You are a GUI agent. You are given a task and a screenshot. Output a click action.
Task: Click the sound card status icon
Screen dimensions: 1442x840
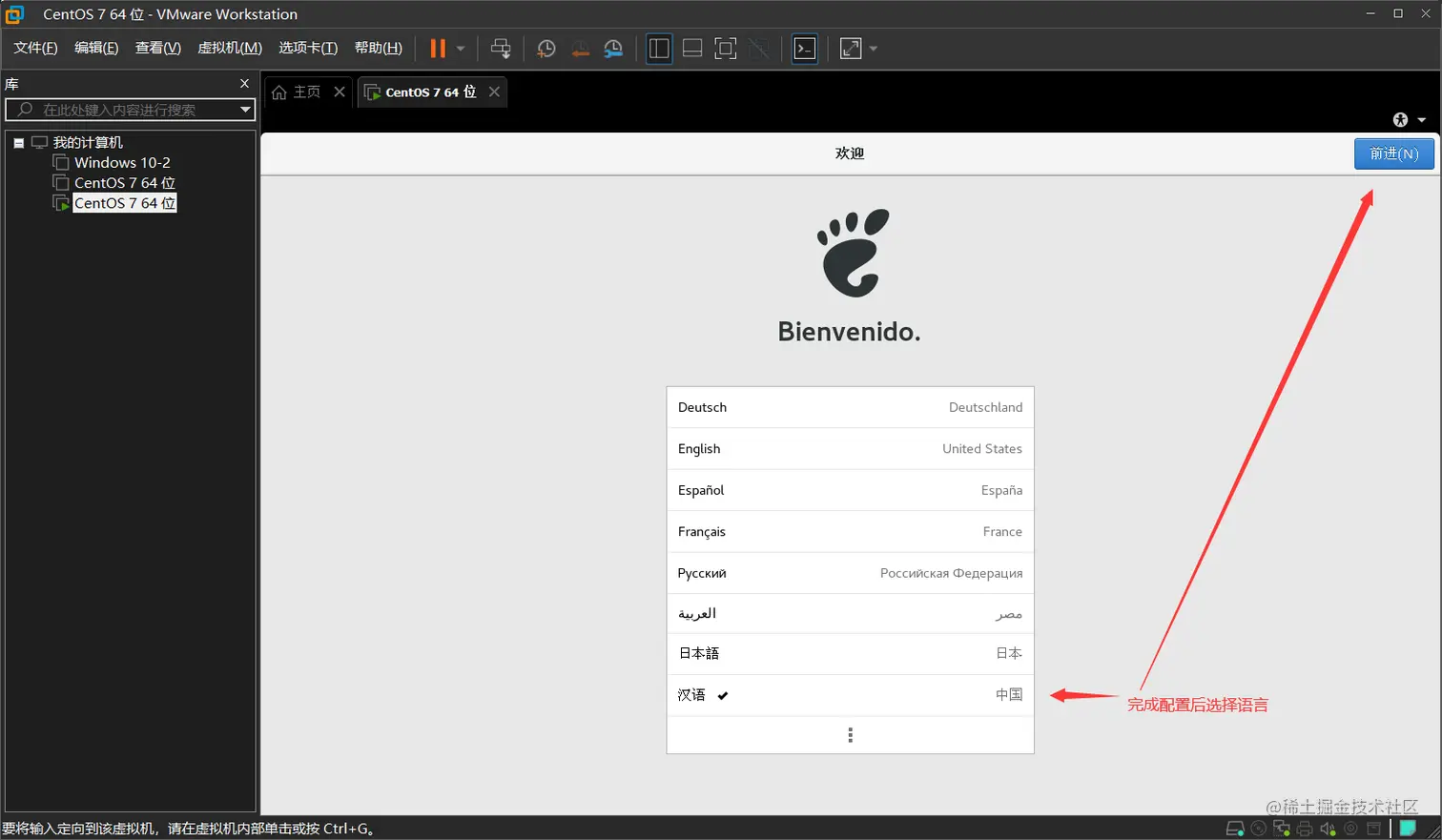(x=1328, y=829)
